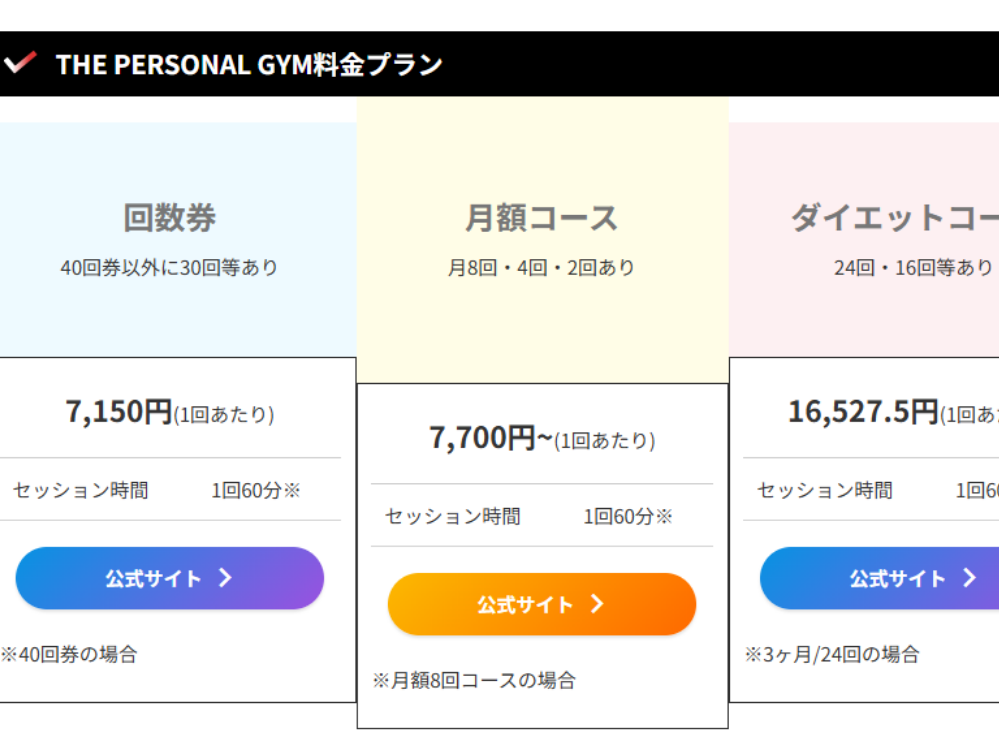This screenshot has height=750, width=1000.
Task: Click the chevron arrow on orange 公式サイト button
Action: 597,604
